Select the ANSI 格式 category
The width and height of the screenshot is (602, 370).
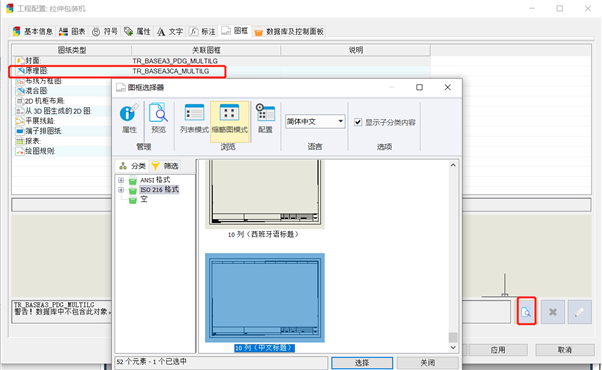click(155, 180)
